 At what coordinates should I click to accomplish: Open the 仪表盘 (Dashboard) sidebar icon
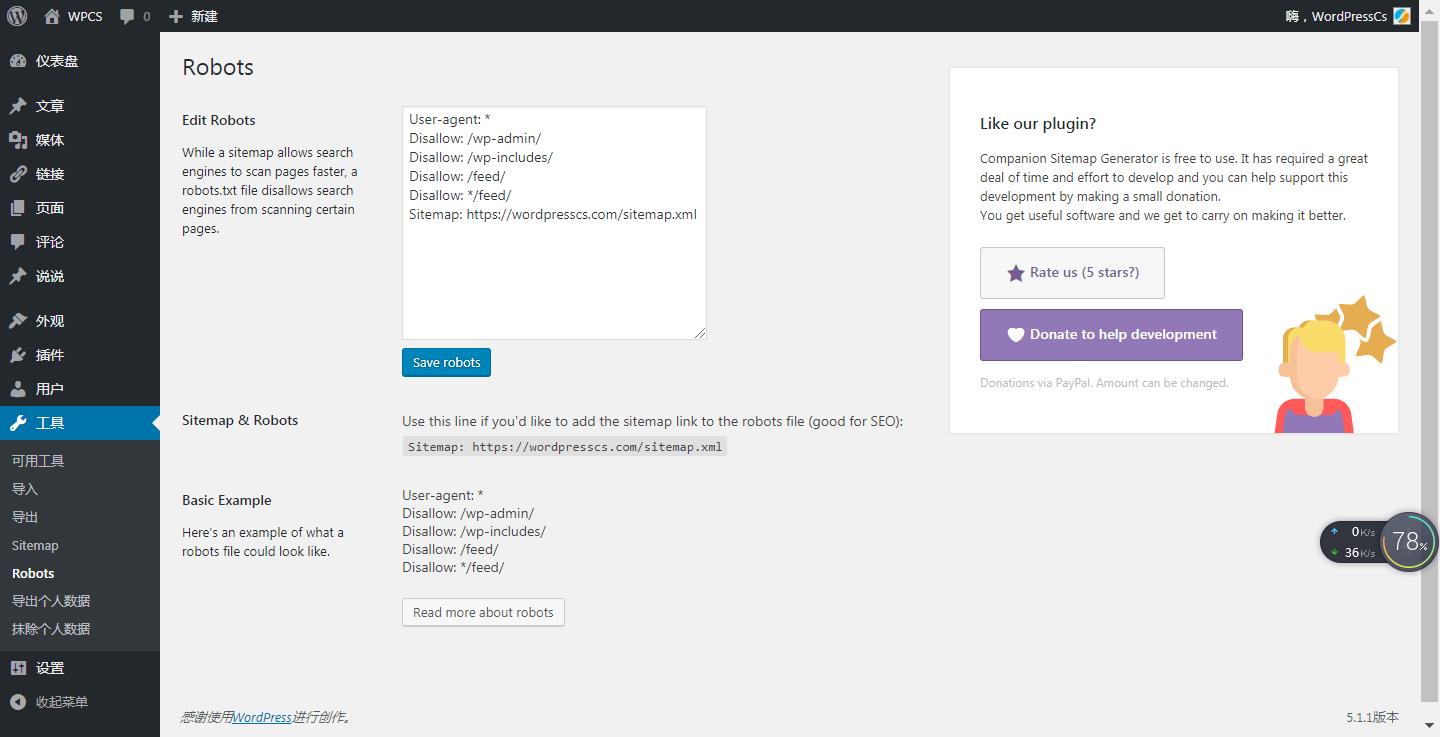tap(22, 61)
